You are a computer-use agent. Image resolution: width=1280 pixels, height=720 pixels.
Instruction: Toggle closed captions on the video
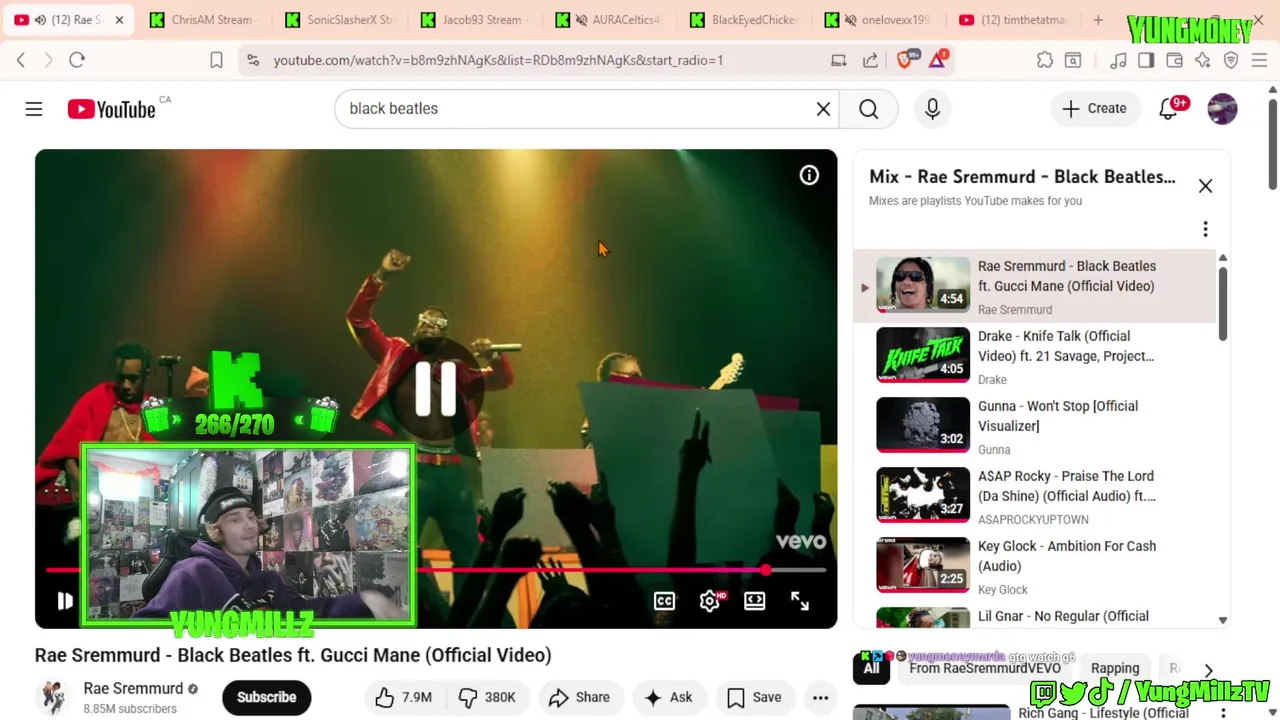[664, 601]
